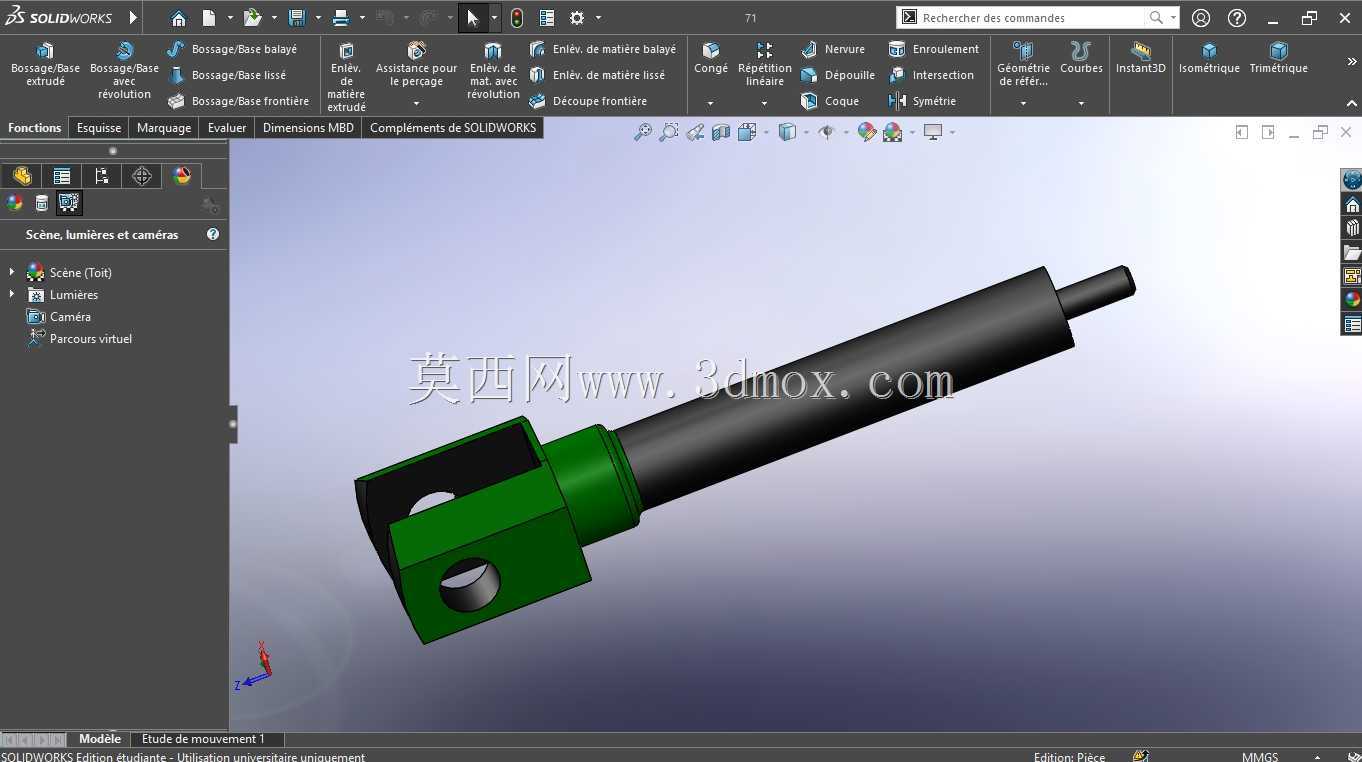Open dropdown arrow next to Save
Viewport: 1362px width, 762px height.
coord(318,18)
